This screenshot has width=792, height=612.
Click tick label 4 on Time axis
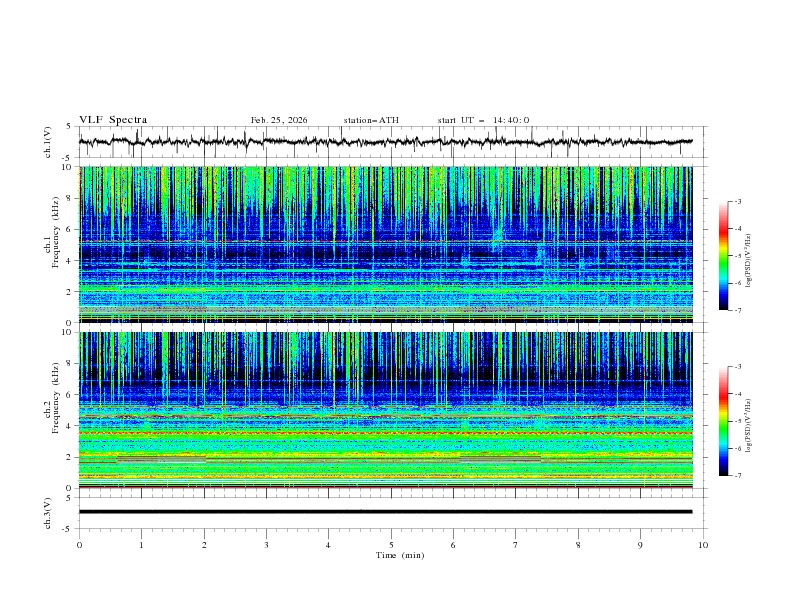coord(328,545)
